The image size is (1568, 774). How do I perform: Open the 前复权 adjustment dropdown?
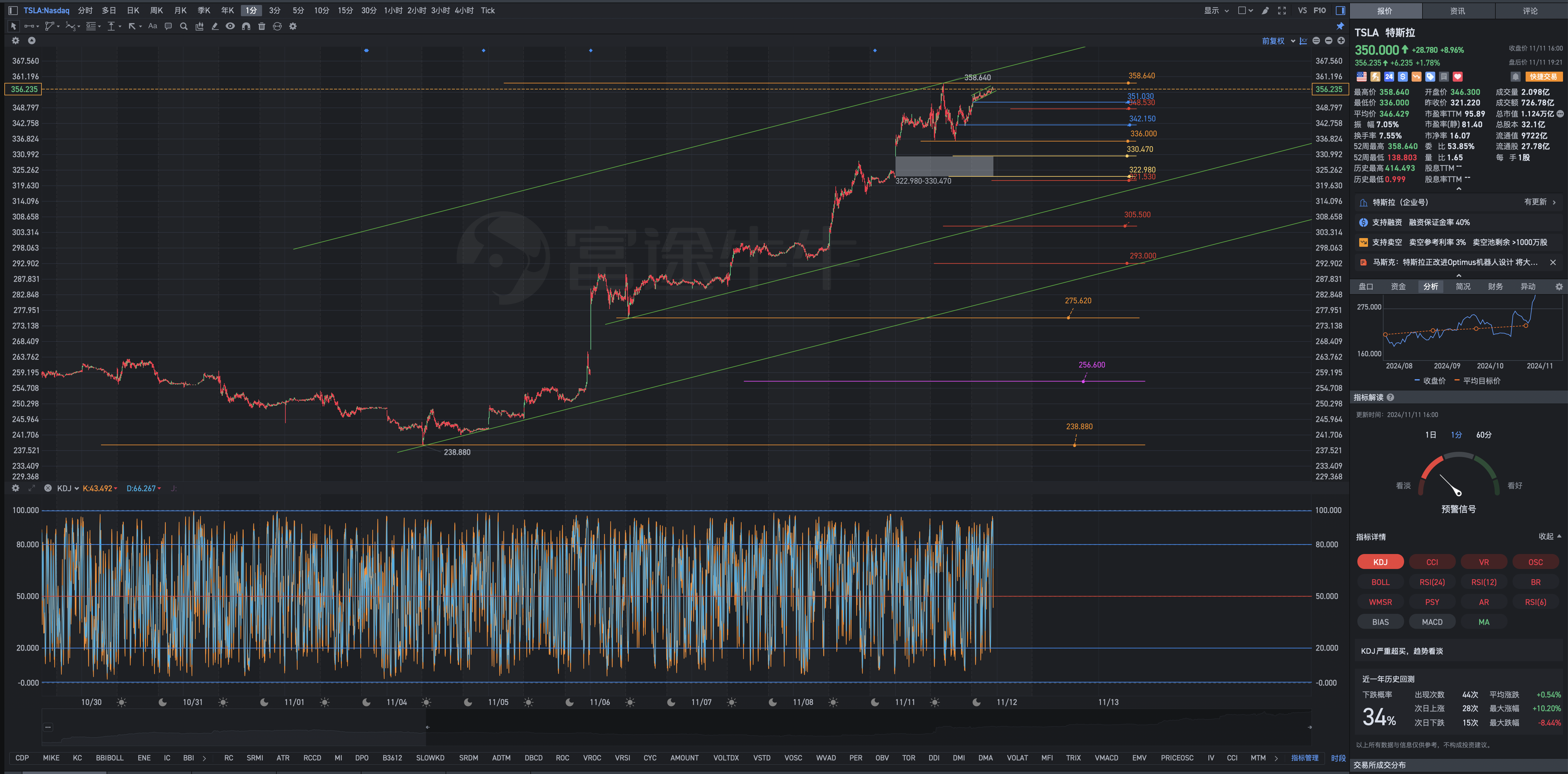[1278, 41]
